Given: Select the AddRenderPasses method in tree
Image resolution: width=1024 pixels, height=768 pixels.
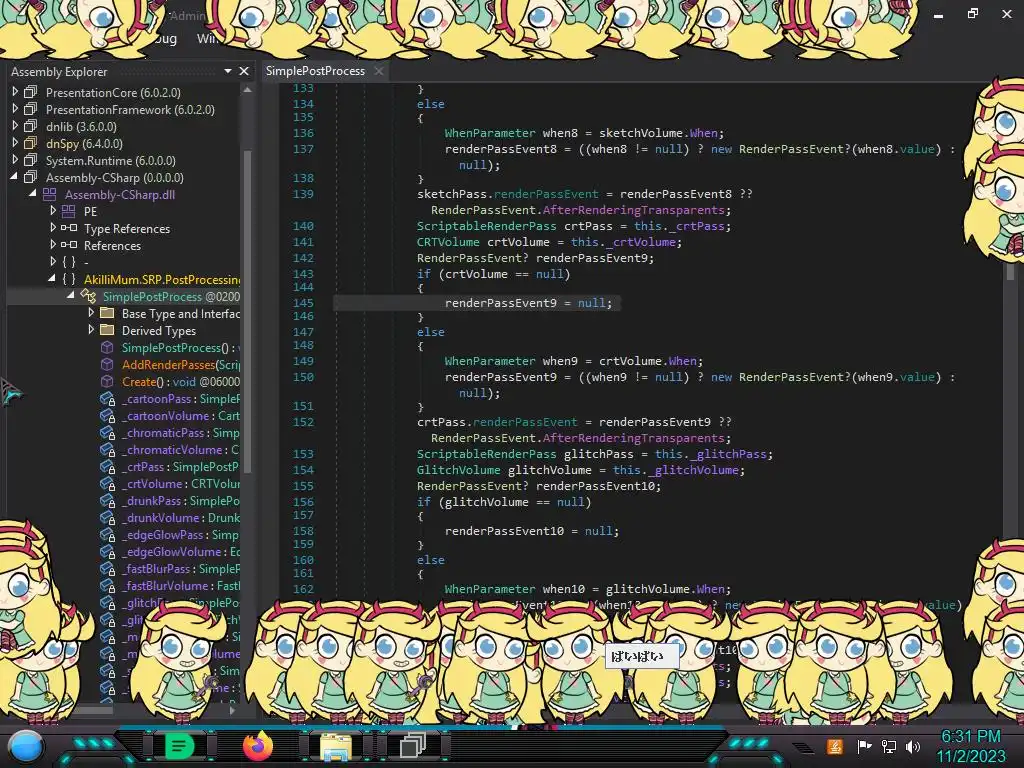Looking at the screenshot, I should pyautogui.click(x=181, y=364).
